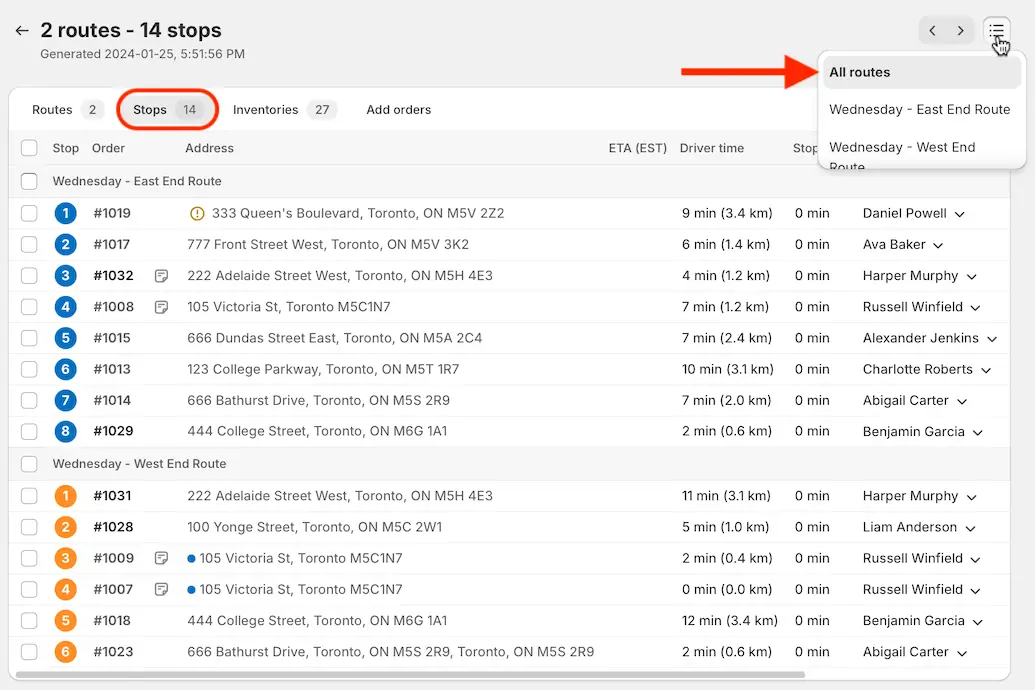Switch to the Routes tab
The image size is (1035, 690).
pyautogui.click(x=67, y=110)
